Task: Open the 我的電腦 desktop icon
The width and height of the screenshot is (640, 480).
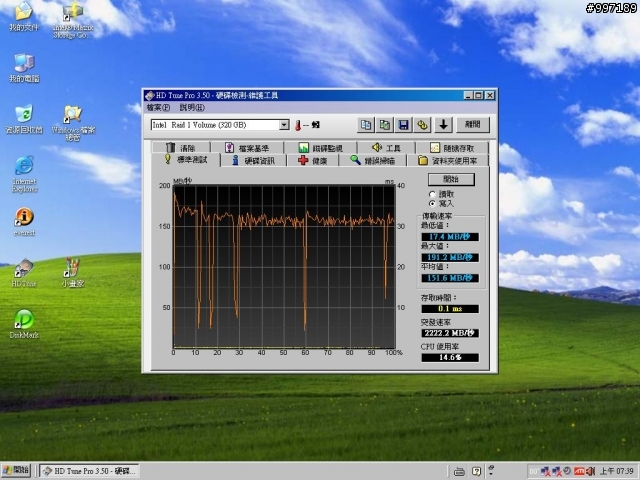Action: coord(24,68)
